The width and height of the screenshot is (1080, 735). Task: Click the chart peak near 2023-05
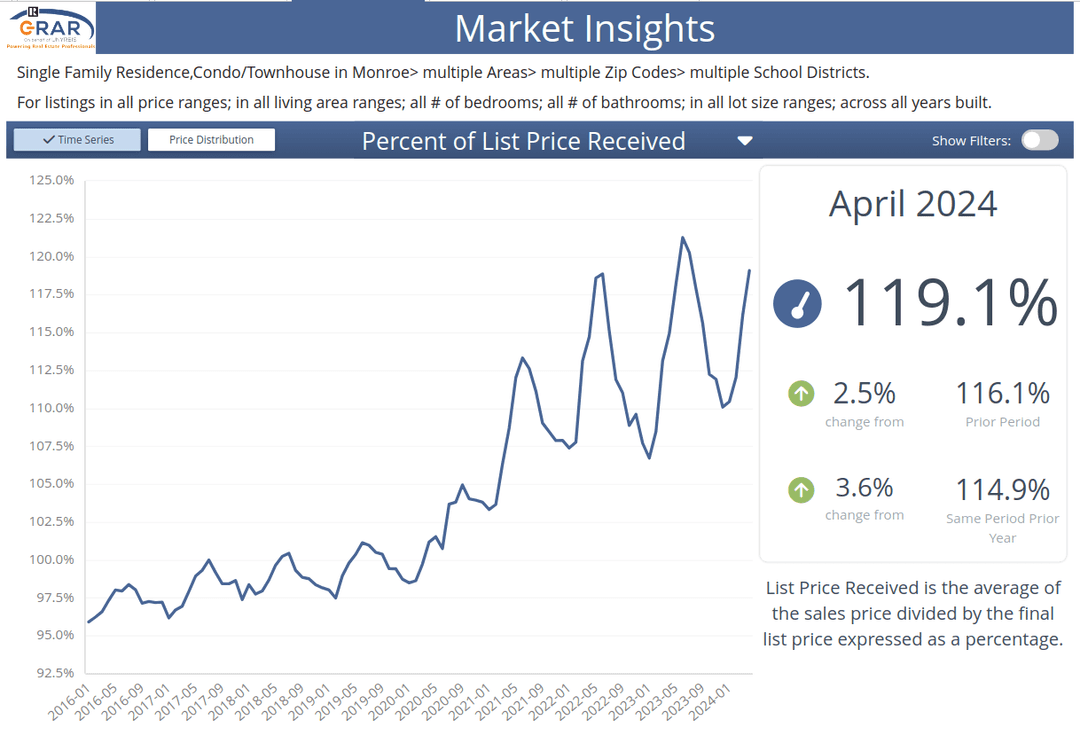pos(684,238)
